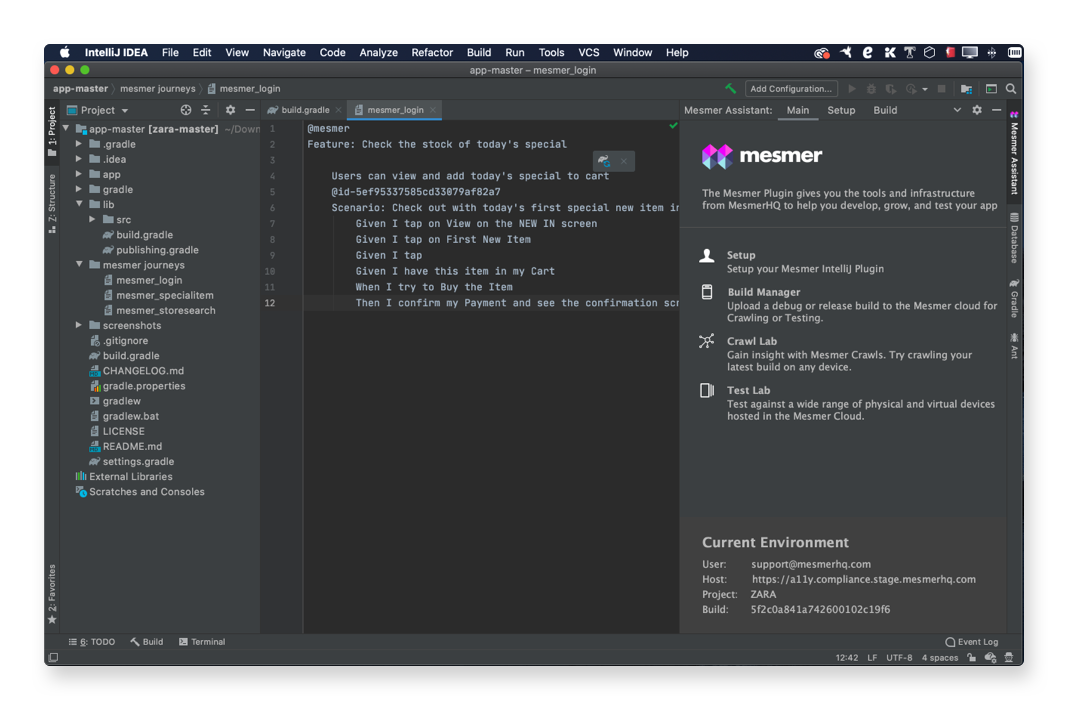Open Project Structure from the toolbar icon
The height and width of the screenshot is (710, 1068).
[x=966, y=89]
